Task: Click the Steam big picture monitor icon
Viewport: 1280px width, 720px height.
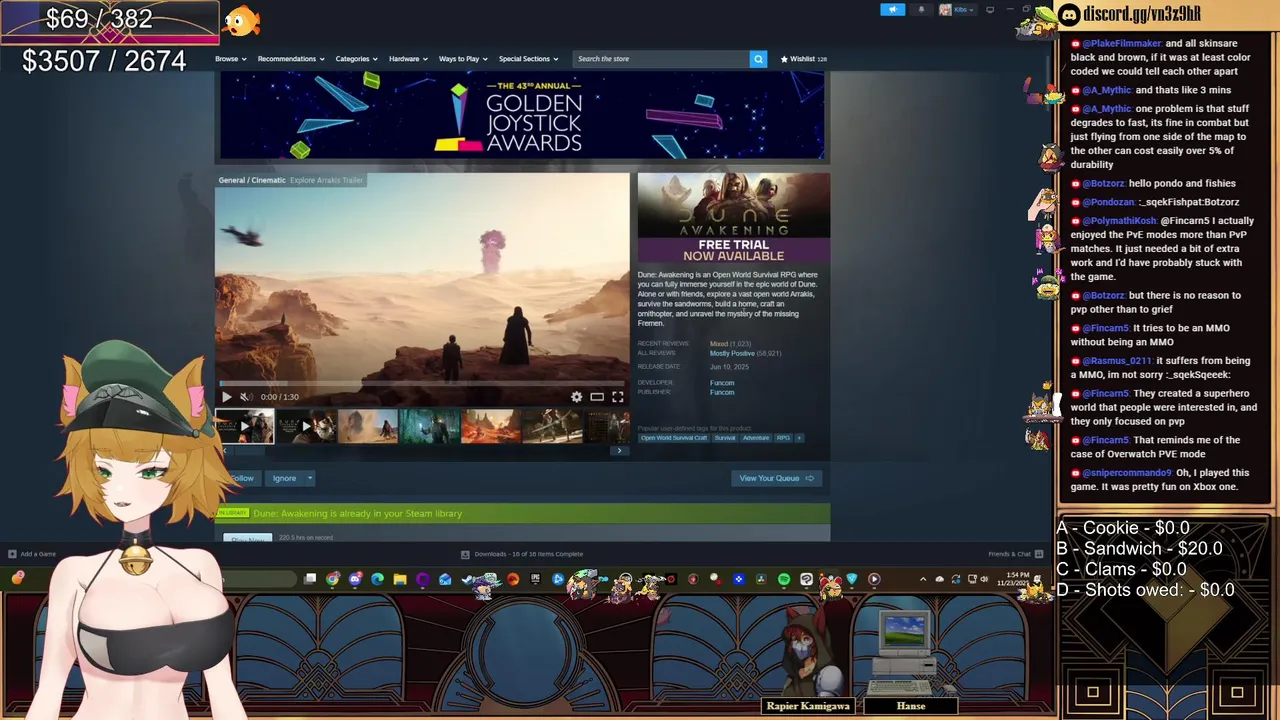Action: [x=990, y=10]
